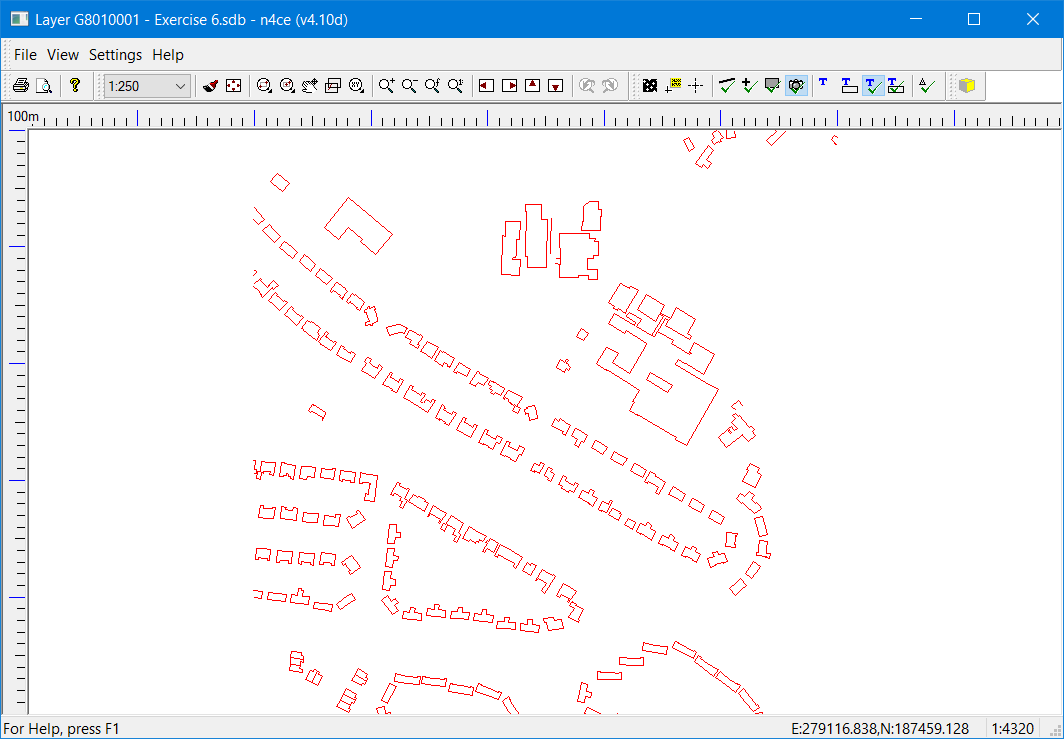Toggle point display with the plus checkmark icon

[x=750, y=86]
